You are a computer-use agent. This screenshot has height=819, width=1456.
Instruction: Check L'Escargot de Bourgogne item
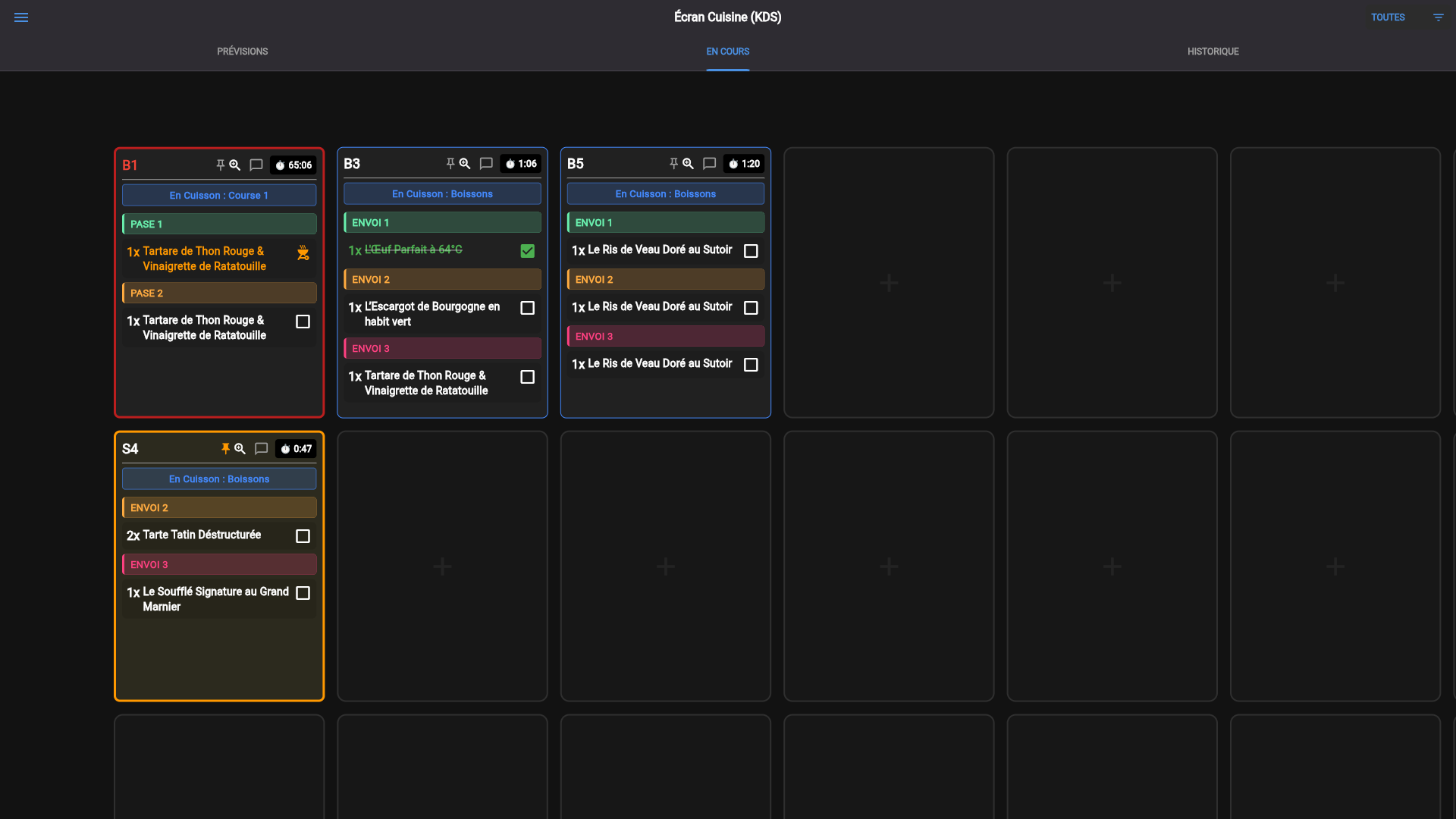click(x=528, y=308)
